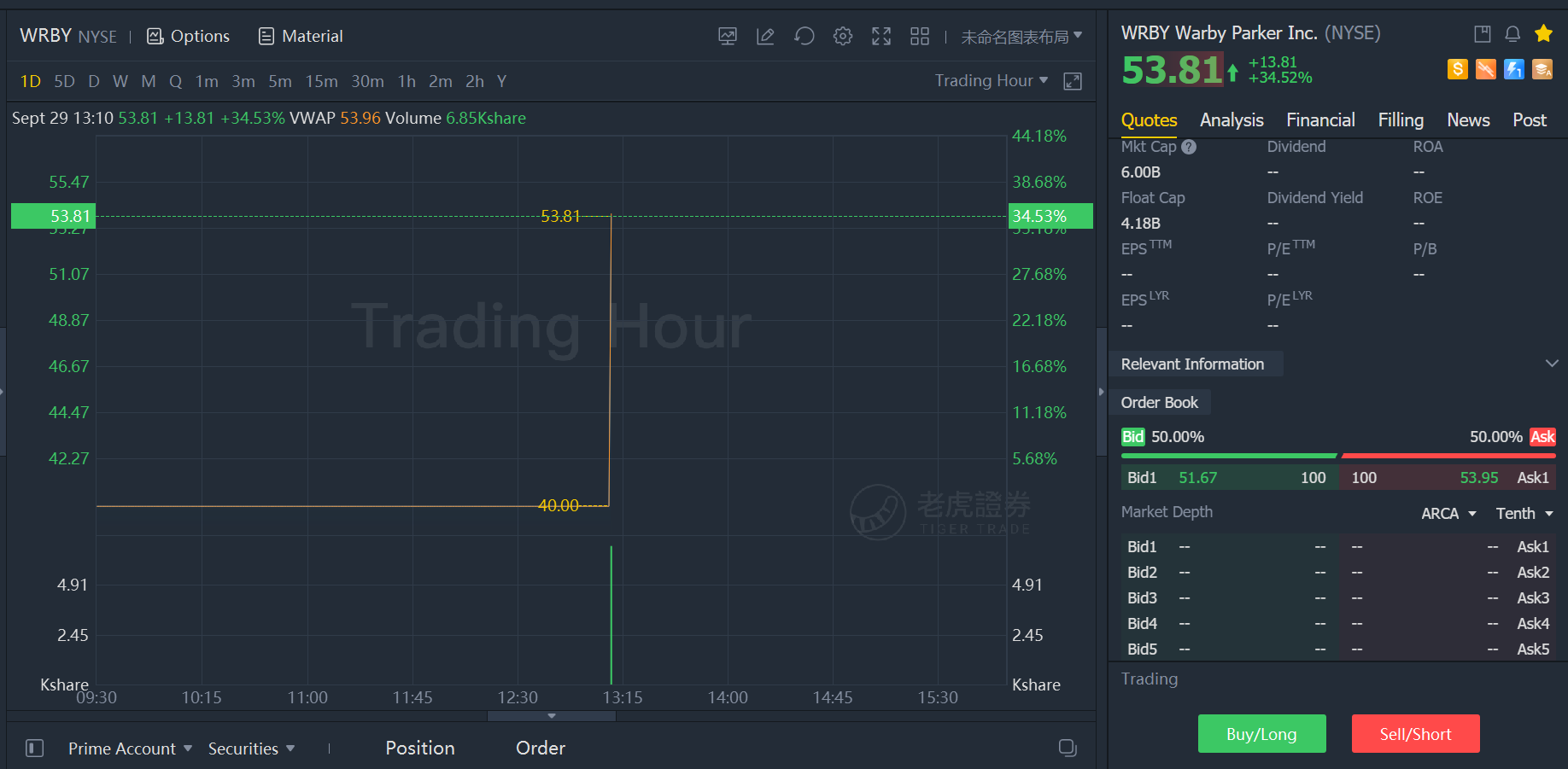Open the Order tab in the bottom panel
Viewport: 1568px width, 769px height.
point(541,749)
